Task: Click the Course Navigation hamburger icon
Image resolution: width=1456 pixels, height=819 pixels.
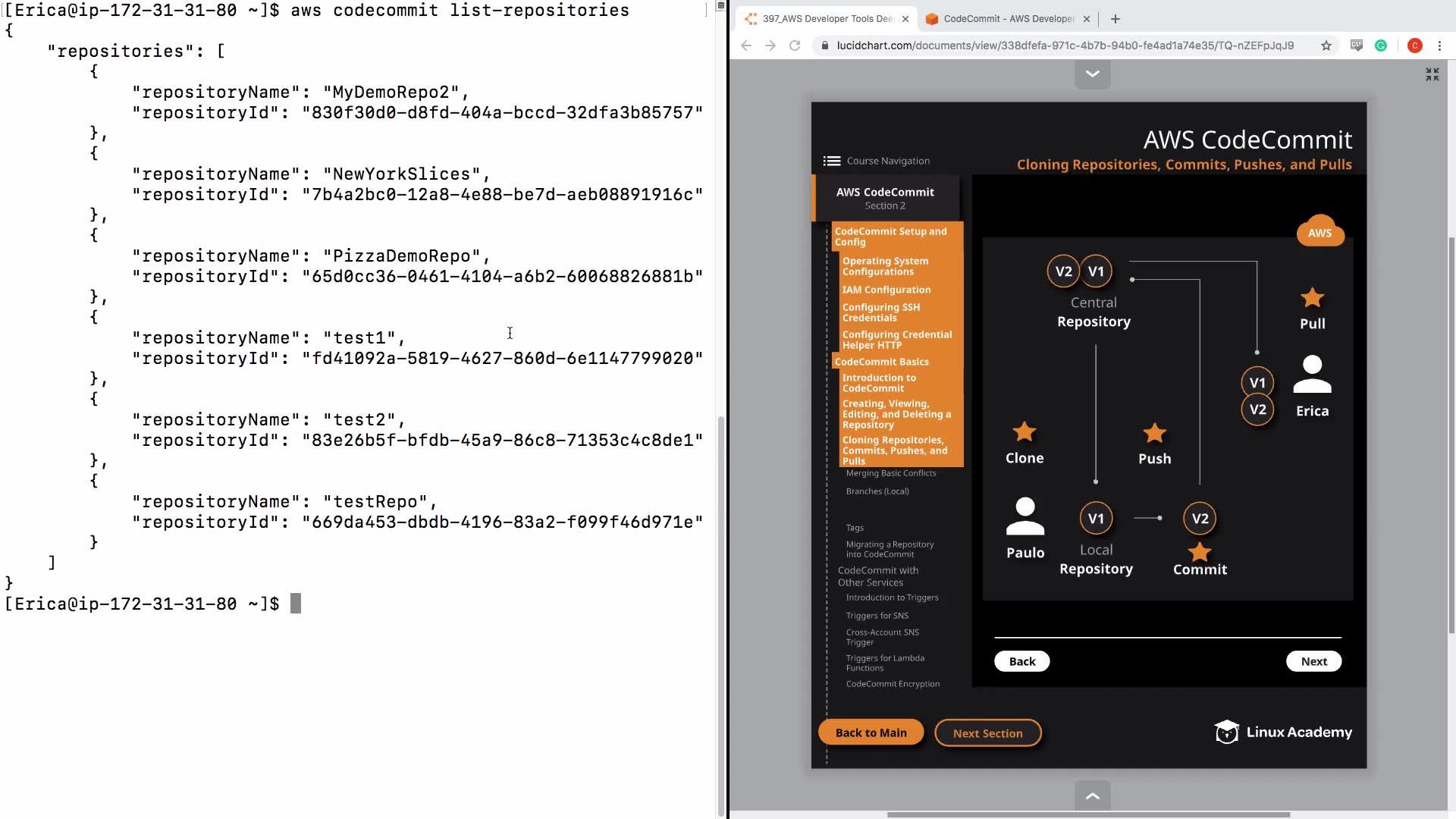Action: 831,161
